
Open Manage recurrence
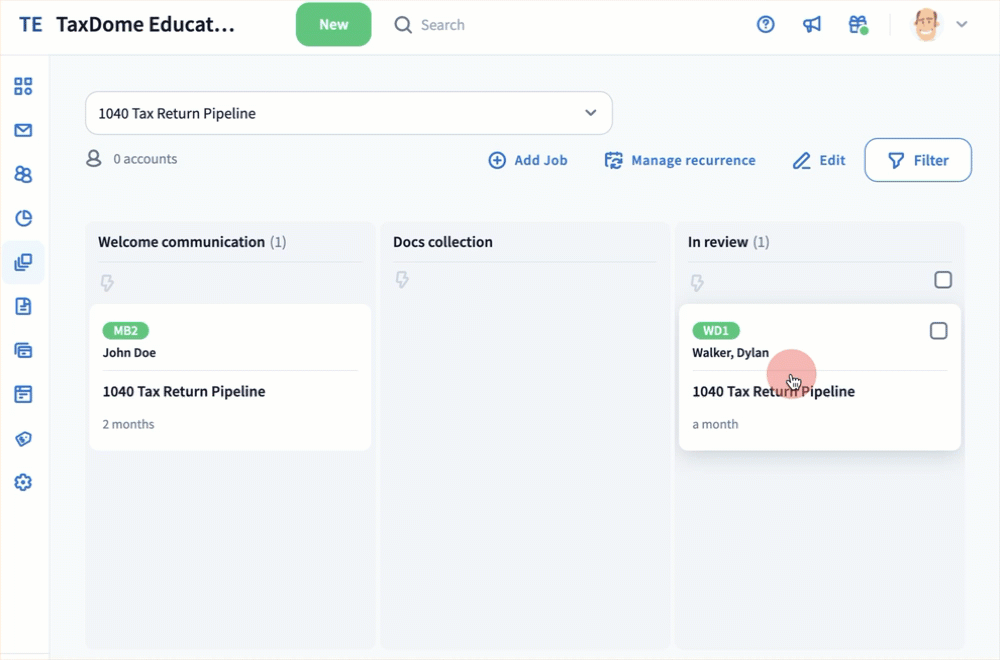pyautogui.click(x=680, y=160)
